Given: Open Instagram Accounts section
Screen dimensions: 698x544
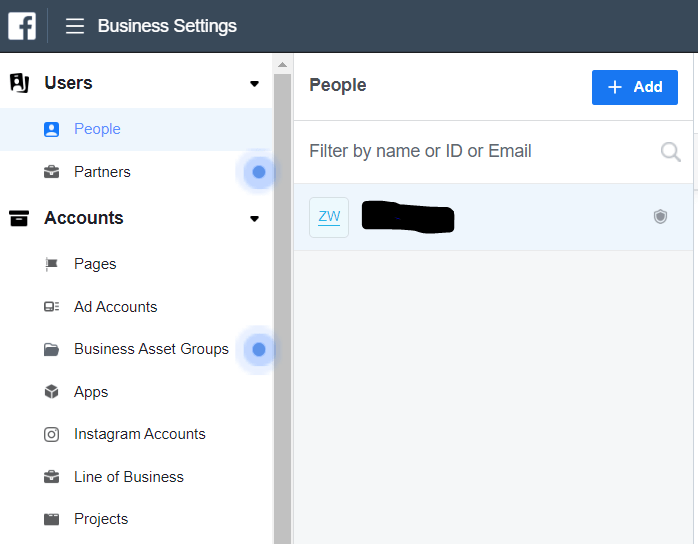Looking at the screenshot, I should coord(136,434).
